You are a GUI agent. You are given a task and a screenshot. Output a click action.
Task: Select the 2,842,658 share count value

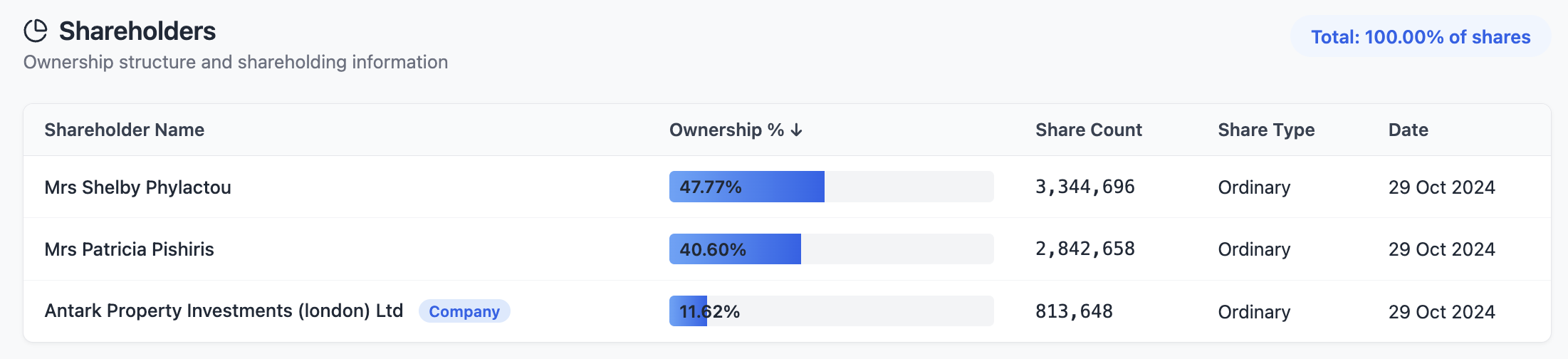click(1084, 249)
